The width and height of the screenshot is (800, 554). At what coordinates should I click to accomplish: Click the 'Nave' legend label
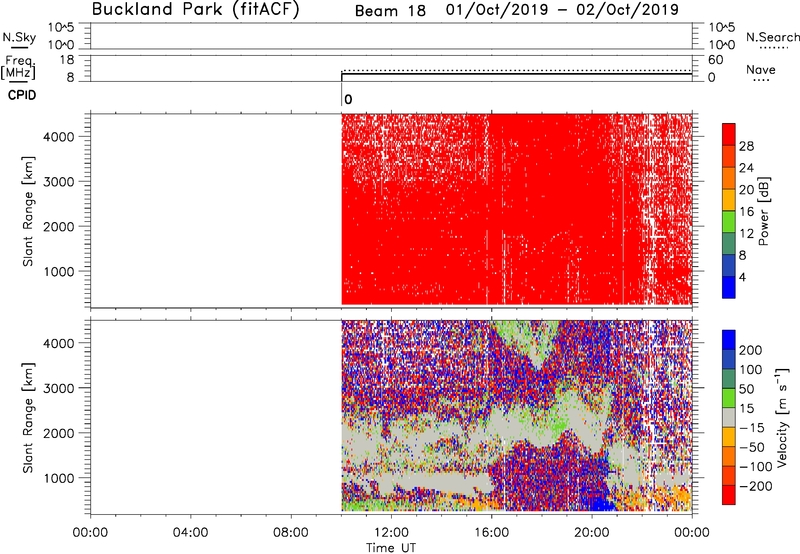click(x=761, y=69)
